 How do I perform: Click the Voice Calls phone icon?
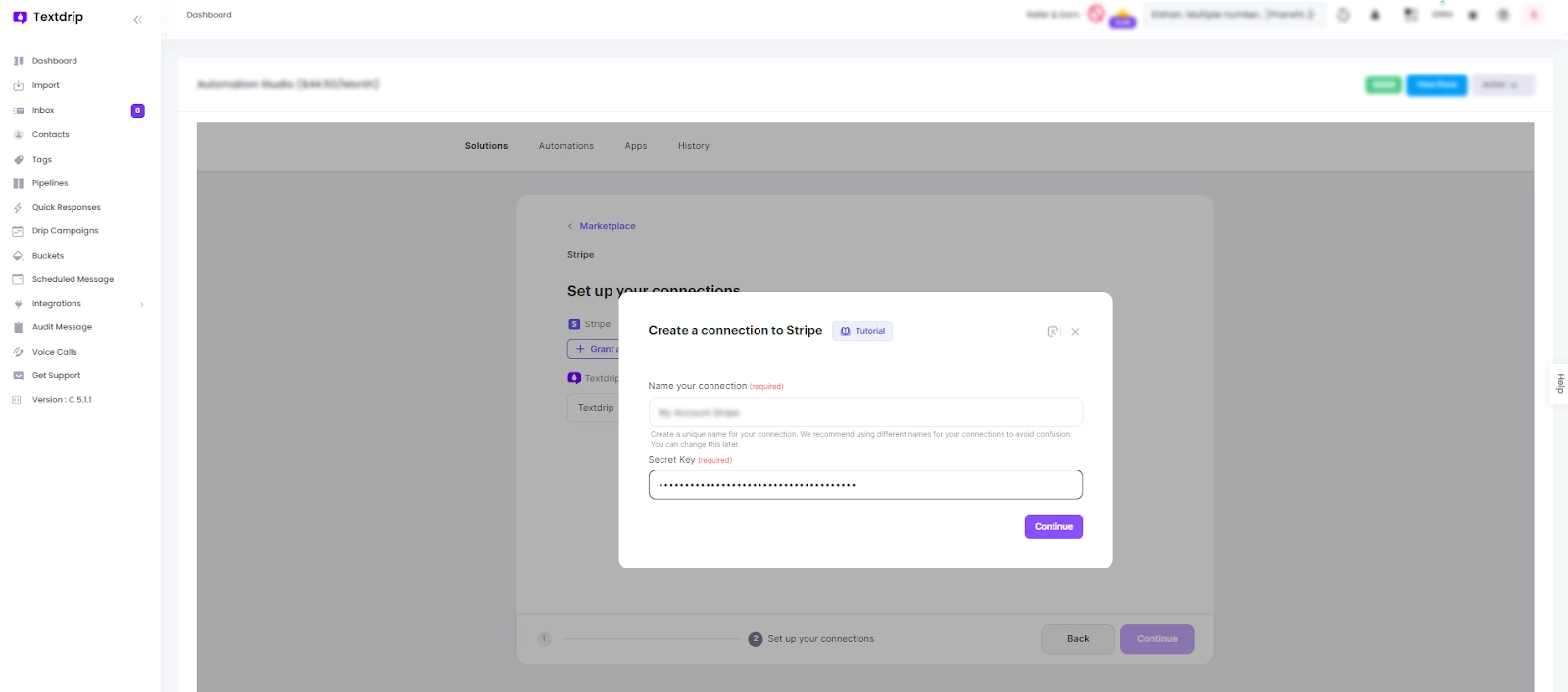click(x=18, y=352)
